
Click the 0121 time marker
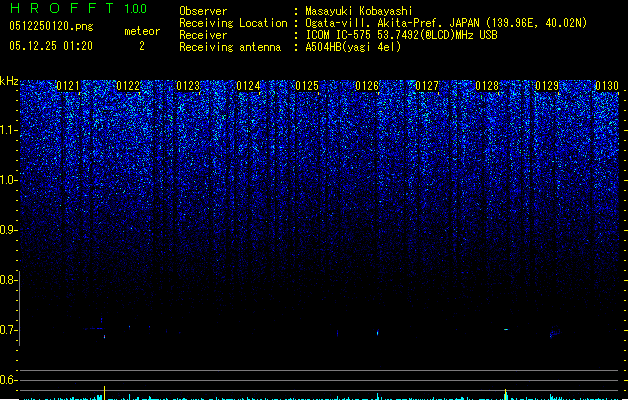tap(68, 86)
